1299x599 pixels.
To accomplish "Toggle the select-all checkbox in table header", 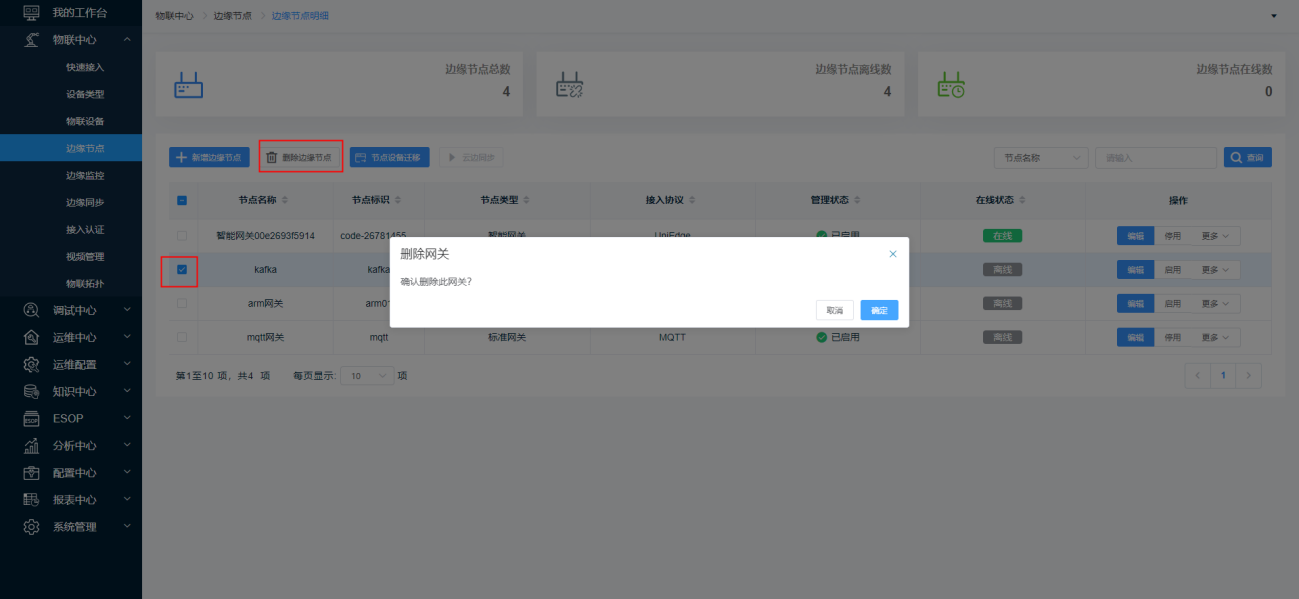I will [182, 200].
